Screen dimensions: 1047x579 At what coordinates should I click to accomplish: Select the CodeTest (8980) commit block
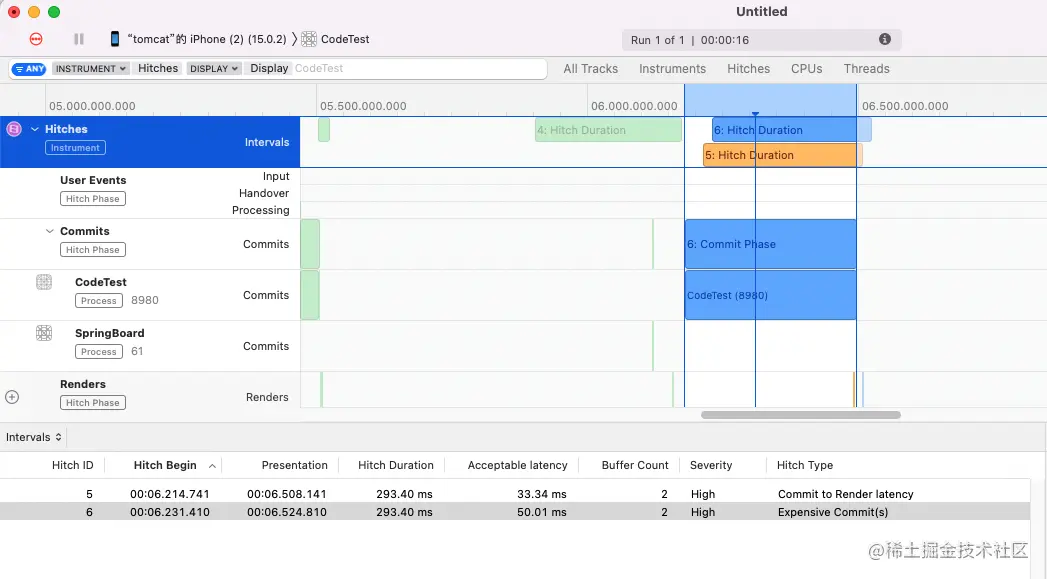(x=771, y=295)
